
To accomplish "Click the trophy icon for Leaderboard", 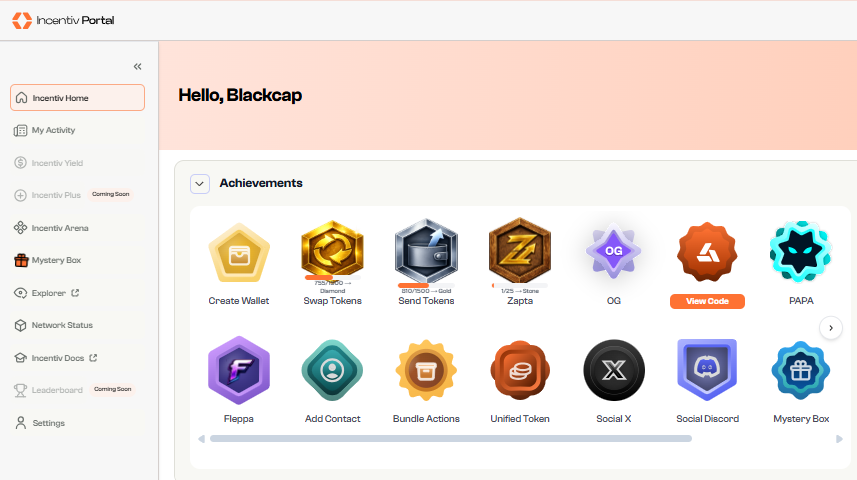I will (20, 390).
